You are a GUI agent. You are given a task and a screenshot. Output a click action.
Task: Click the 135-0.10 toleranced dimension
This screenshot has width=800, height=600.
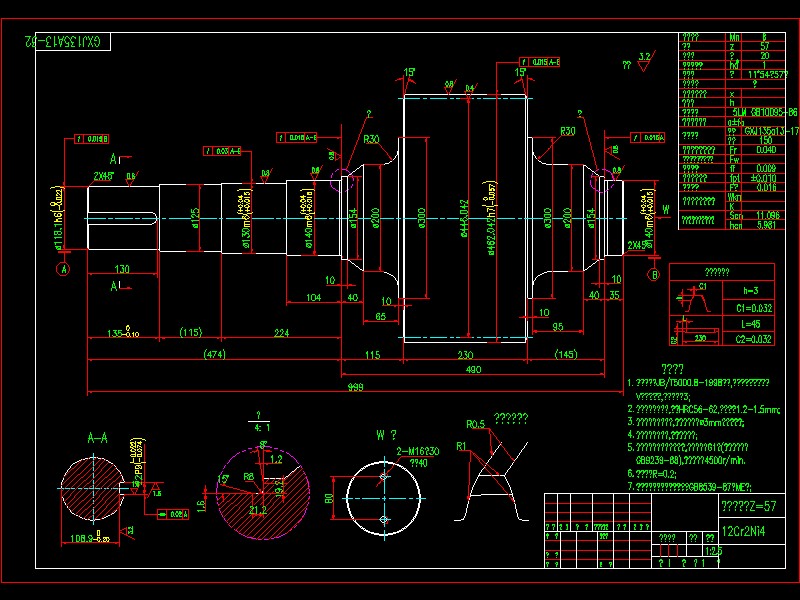click(x=123, y=332)
